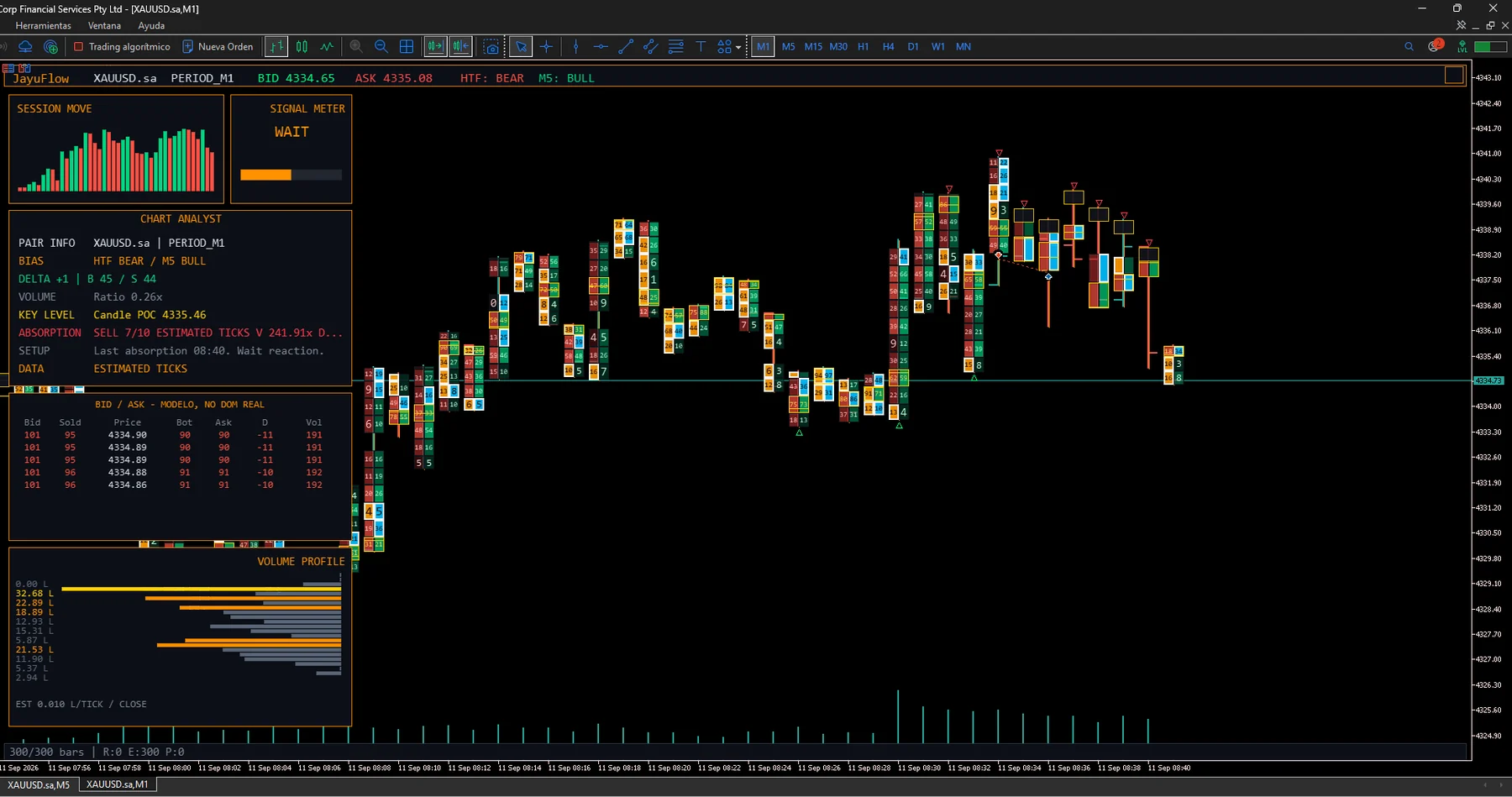1512x797 pixels.
Task: Open the Herramientas menu
Action: [x=43, y=26]
